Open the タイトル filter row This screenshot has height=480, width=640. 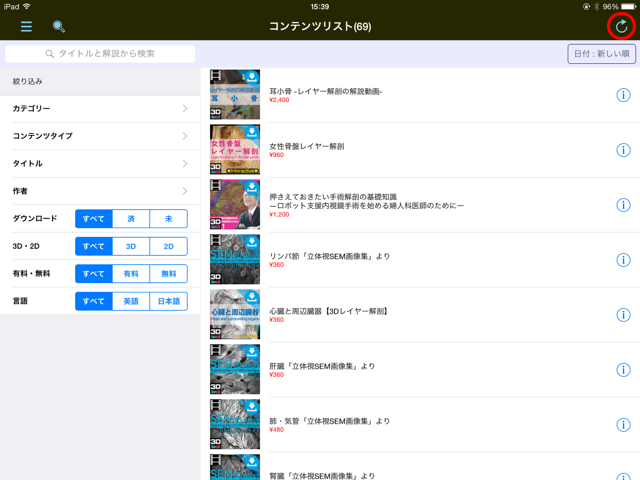100,163
